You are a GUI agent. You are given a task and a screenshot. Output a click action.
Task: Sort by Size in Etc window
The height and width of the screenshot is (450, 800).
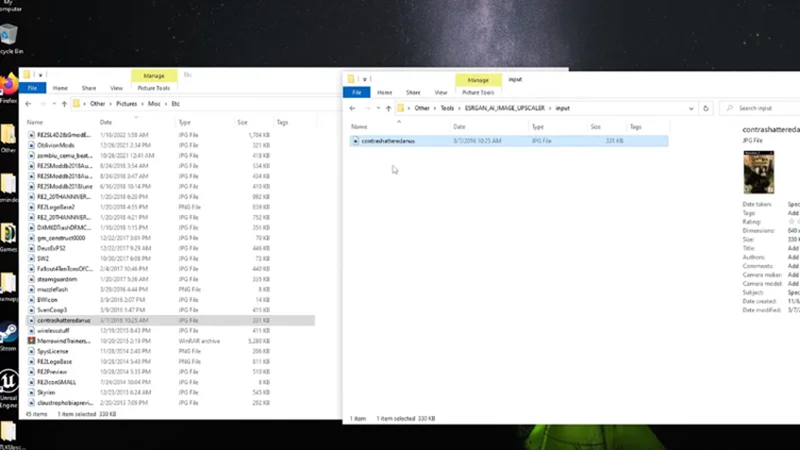point(242,122)
